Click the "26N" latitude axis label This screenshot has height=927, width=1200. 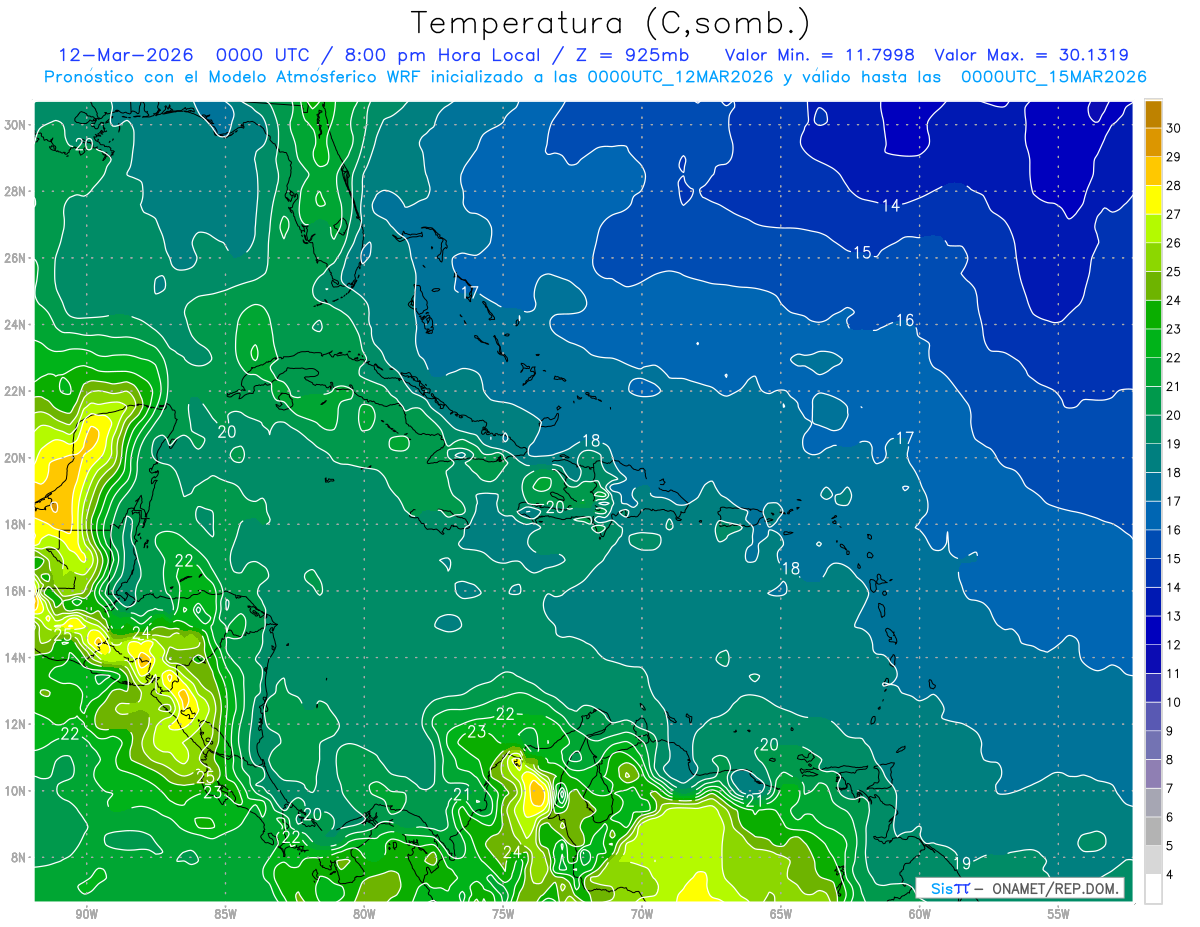pos(15,258)
